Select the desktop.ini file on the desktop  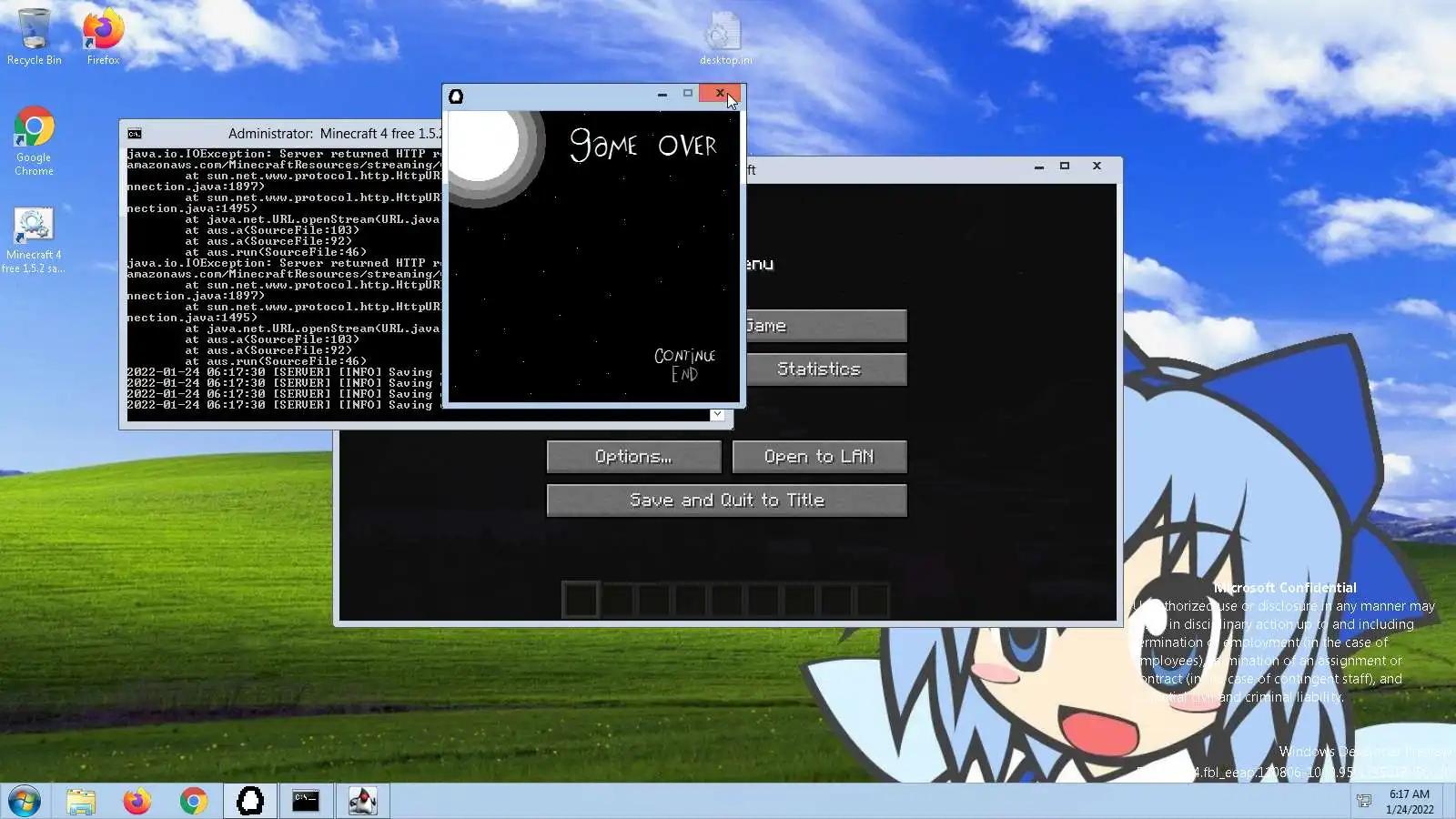725,38
